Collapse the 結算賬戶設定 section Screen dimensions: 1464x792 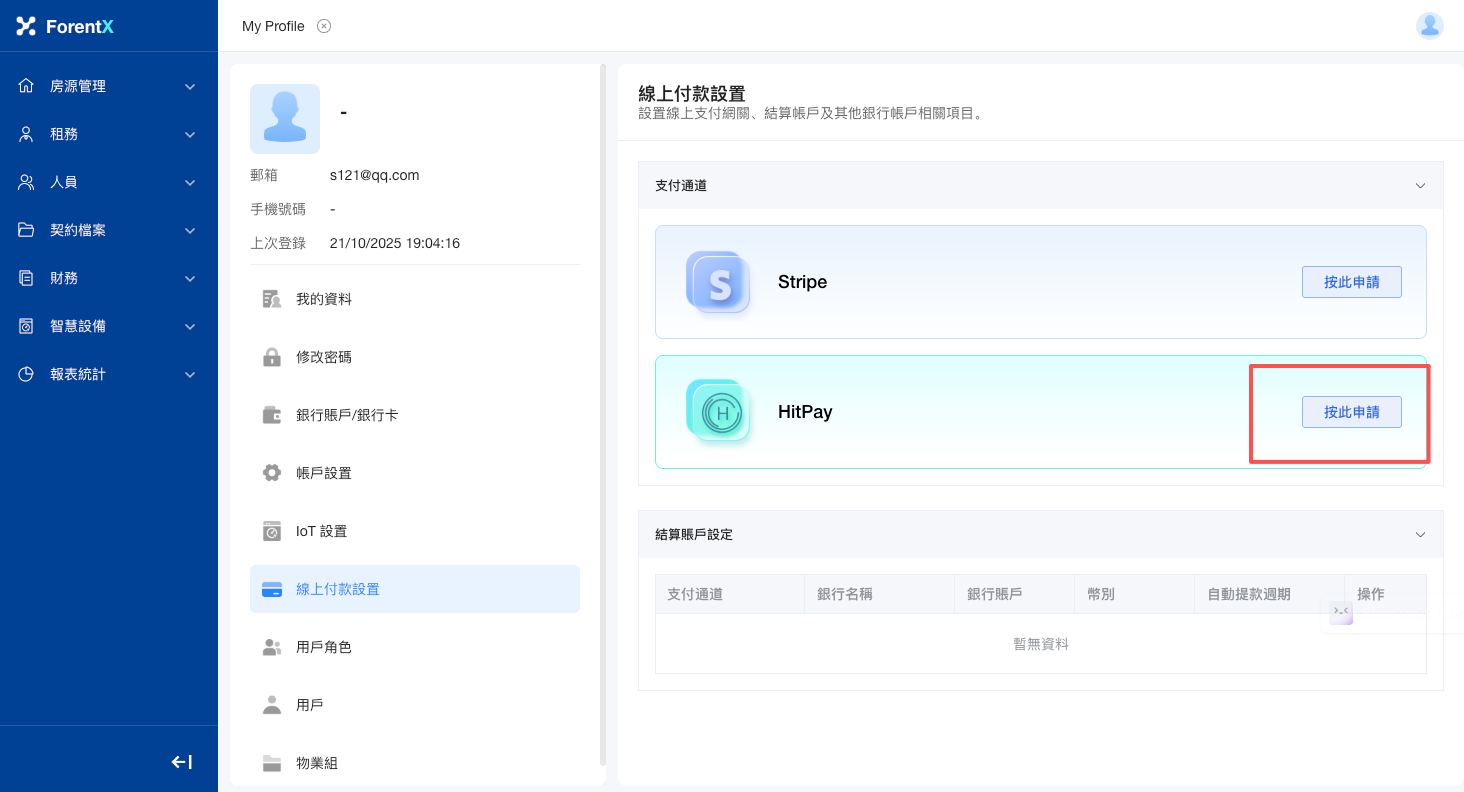point(1420,535)
